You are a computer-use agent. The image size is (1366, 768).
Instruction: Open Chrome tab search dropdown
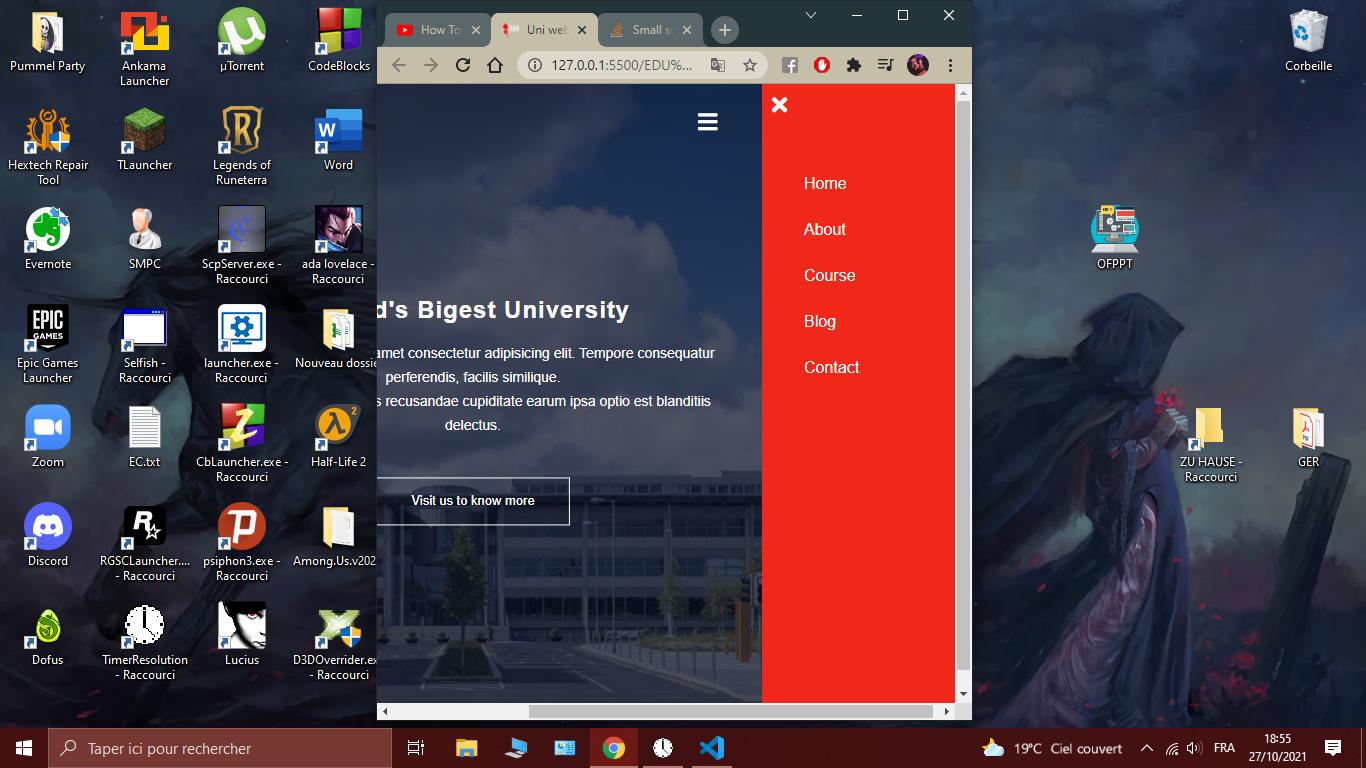click(x=811, y=15)
